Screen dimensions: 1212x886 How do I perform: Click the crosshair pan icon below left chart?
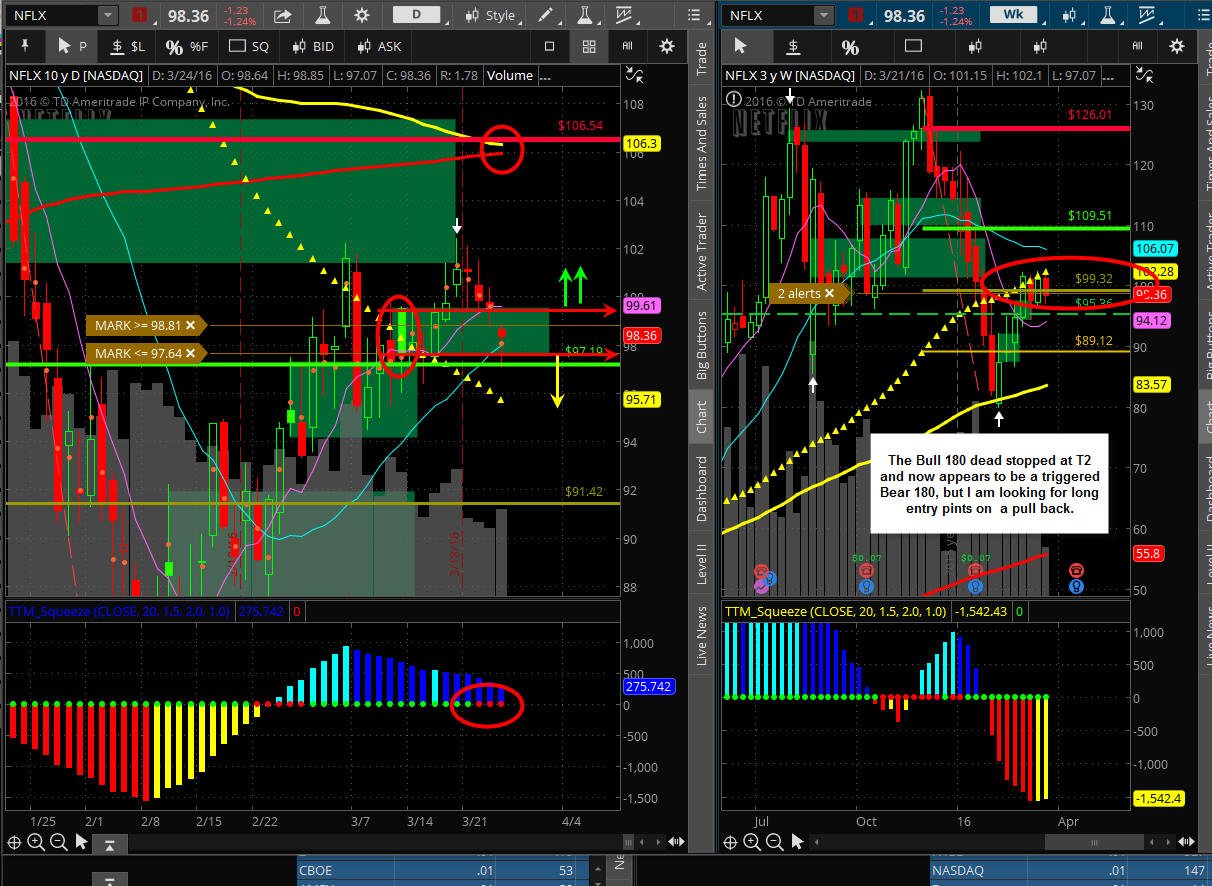(x=14, y=842)
